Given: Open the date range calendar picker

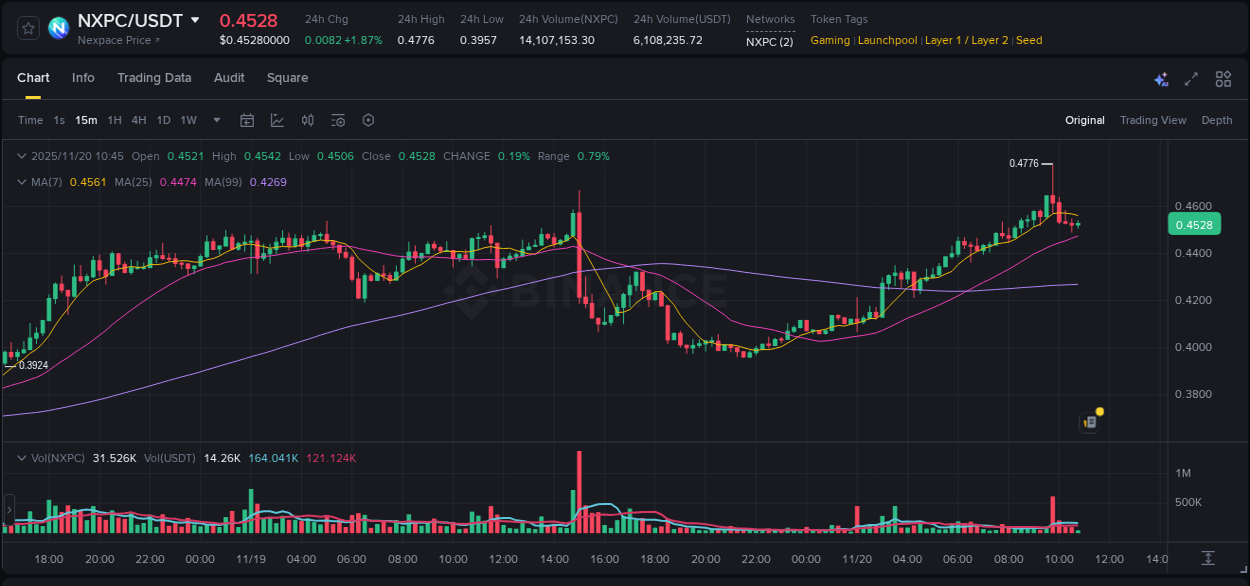Looking at the screenshot, I should 247,120.
